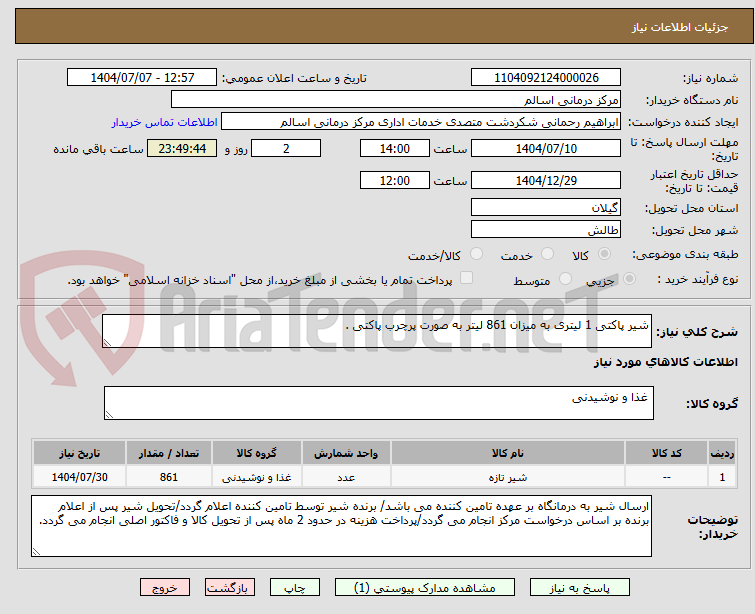Click the خروج exit button
Image resolution: width=755 pixels, height=614 pixels.
[165, 588]
